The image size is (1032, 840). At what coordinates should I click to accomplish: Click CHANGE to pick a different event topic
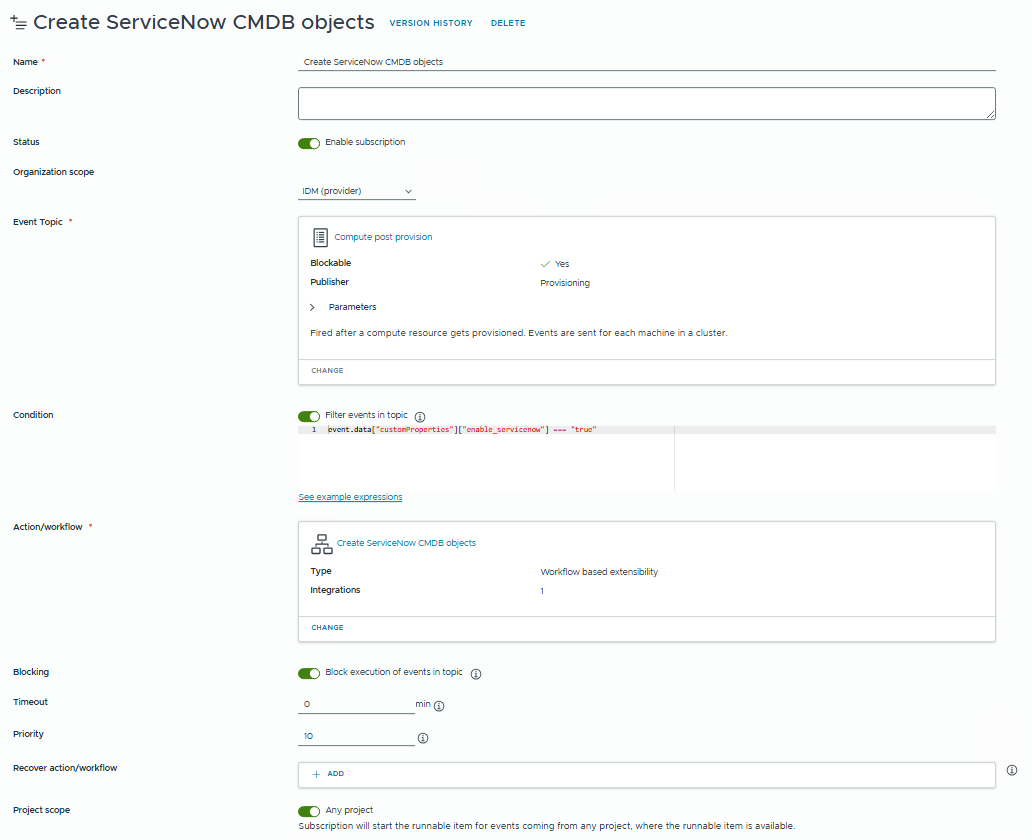[x=327, y=370]
